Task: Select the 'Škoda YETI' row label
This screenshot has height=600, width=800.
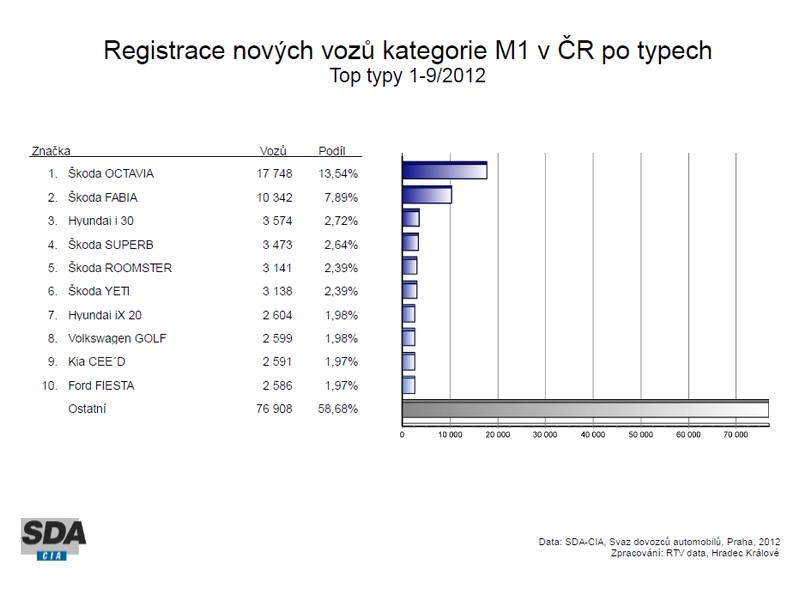Action: click(99, 291)
